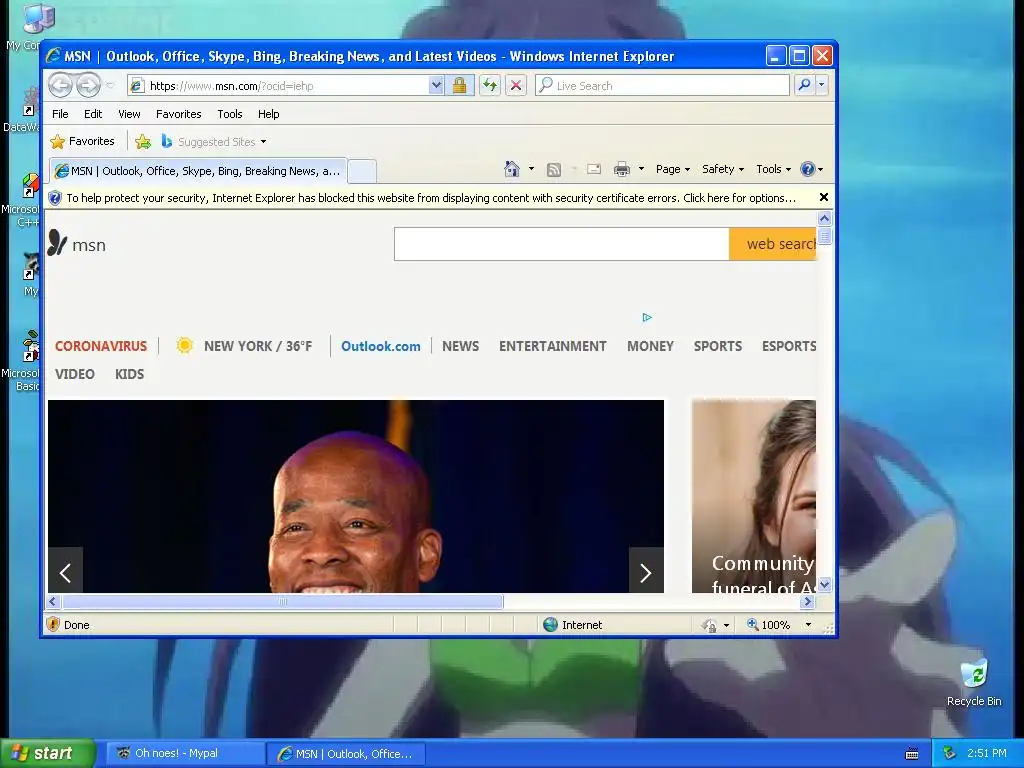Click the Read Mail icon
1024x768 pixels.
[x=594, y=169]
